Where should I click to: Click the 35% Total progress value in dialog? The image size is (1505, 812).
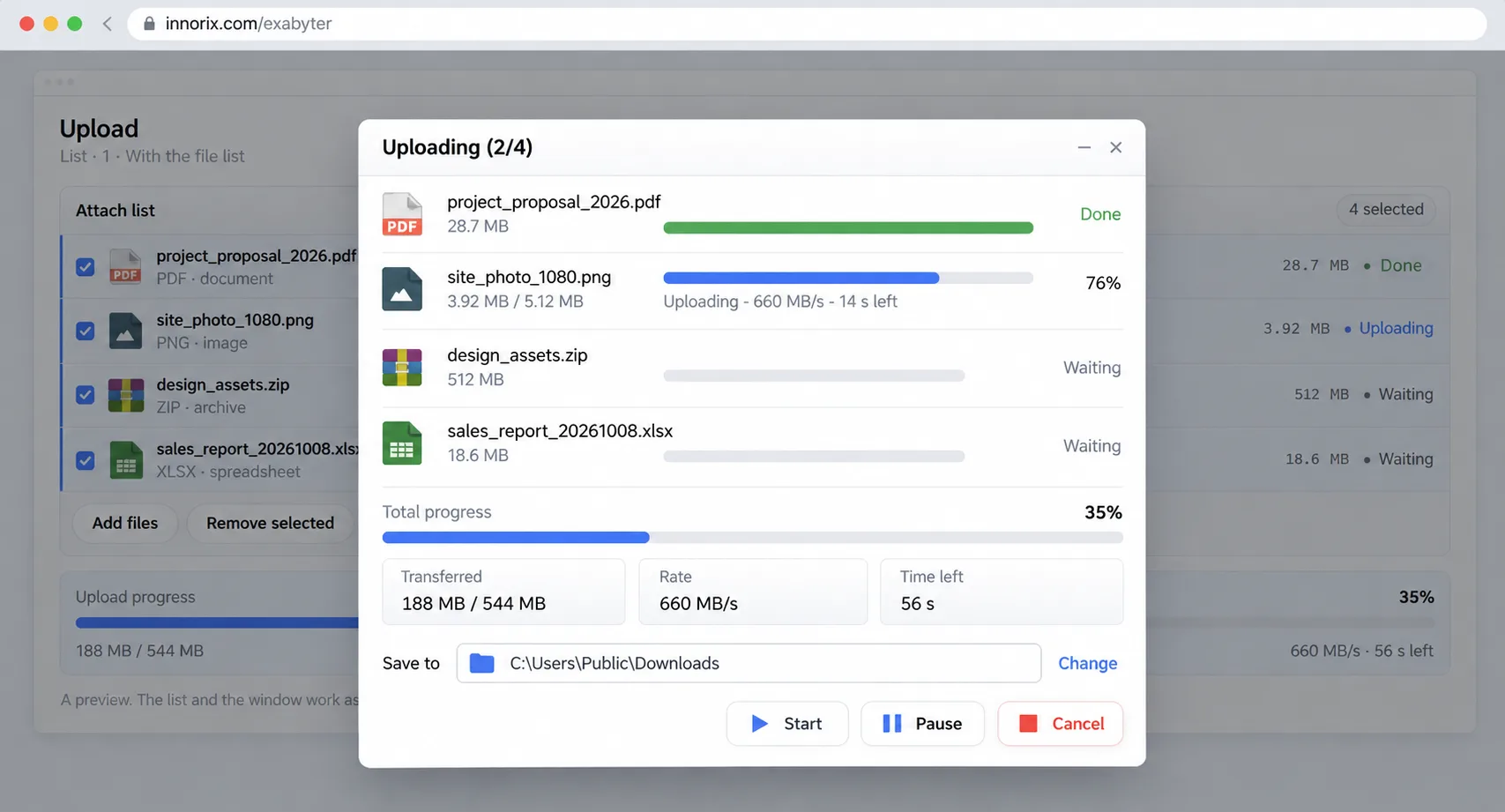[1103, 512]
